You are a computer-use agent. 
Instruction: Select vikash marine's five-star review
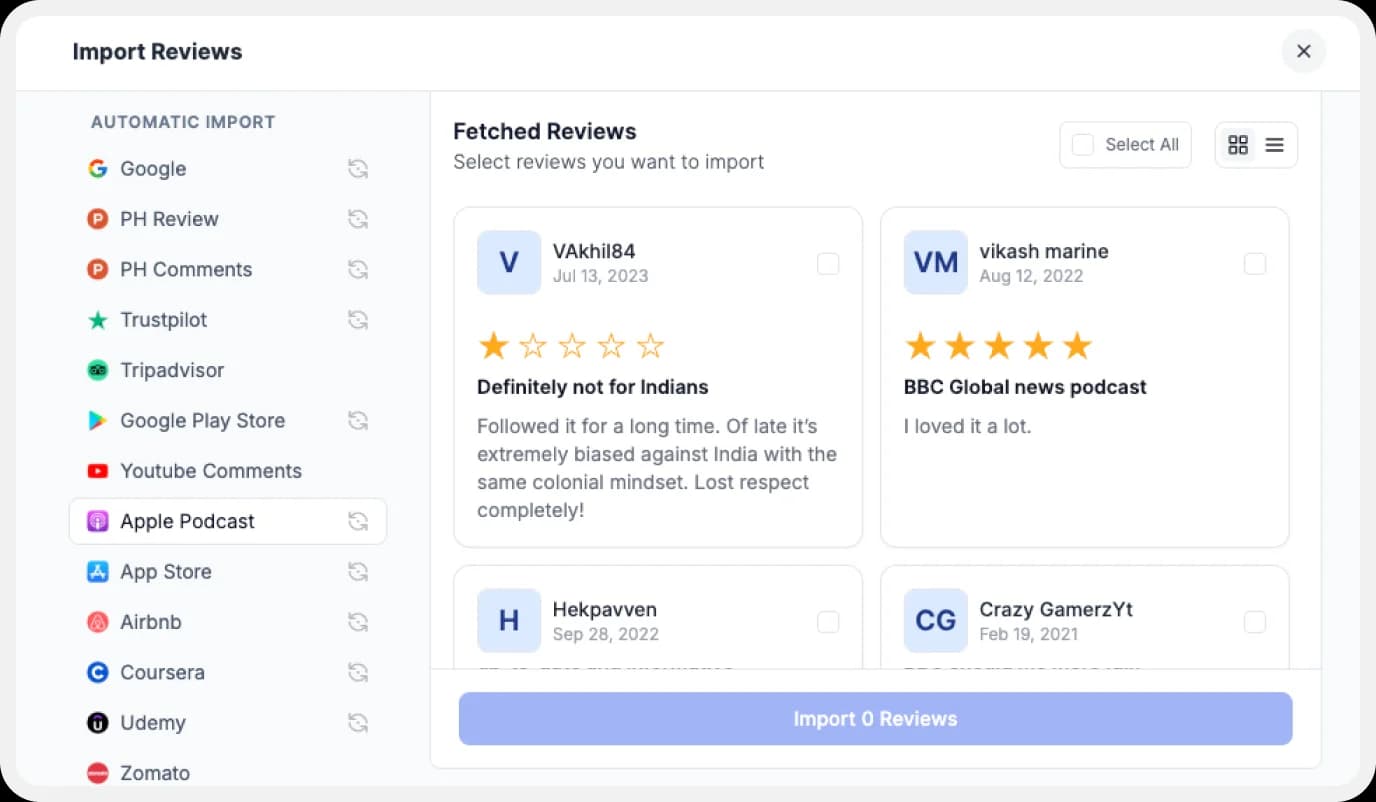pos(1255,264)
